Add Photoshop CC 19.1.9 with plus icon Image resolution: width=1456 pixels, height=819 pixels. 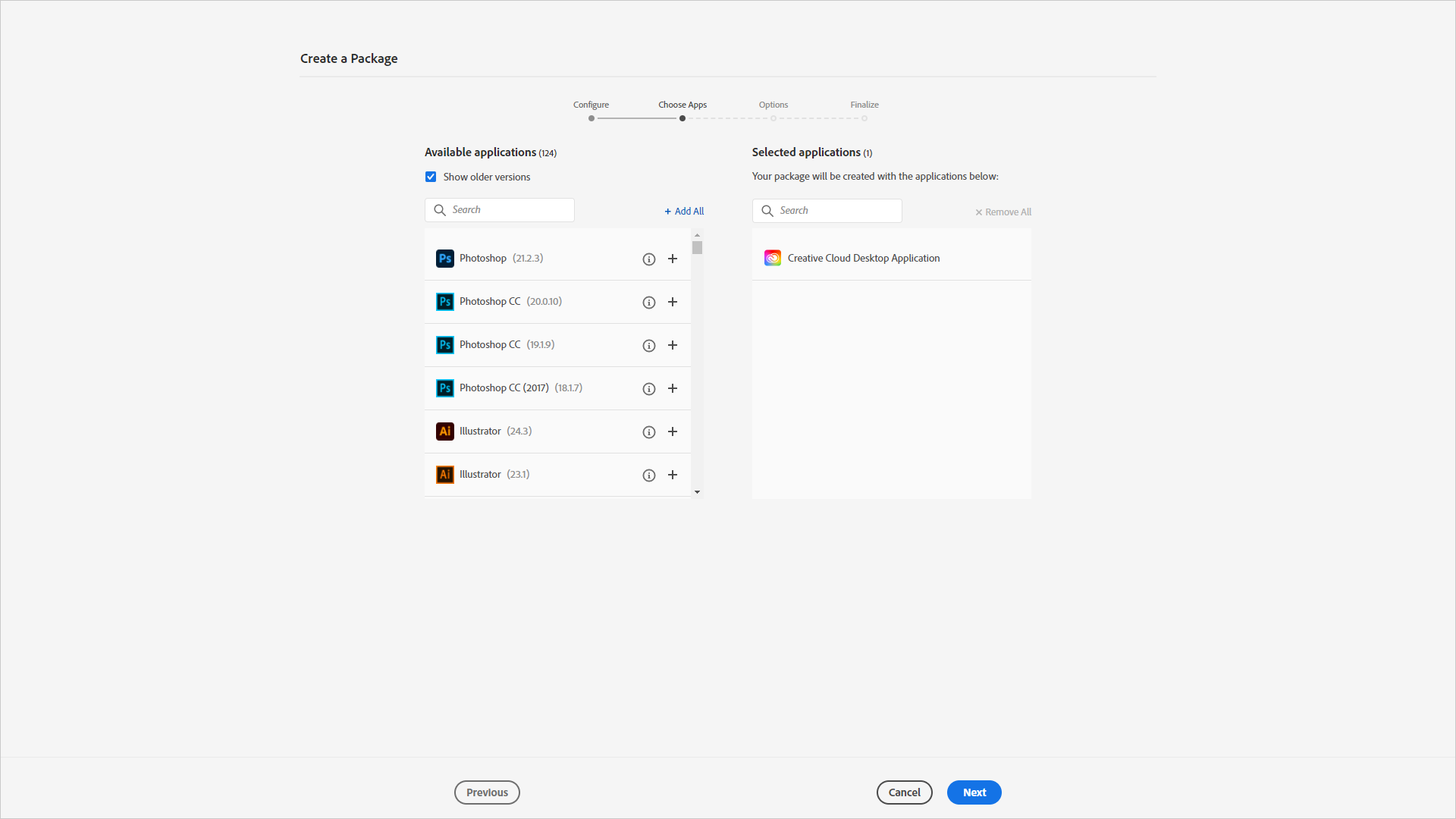pyautogui.click(x=673, y=345)
